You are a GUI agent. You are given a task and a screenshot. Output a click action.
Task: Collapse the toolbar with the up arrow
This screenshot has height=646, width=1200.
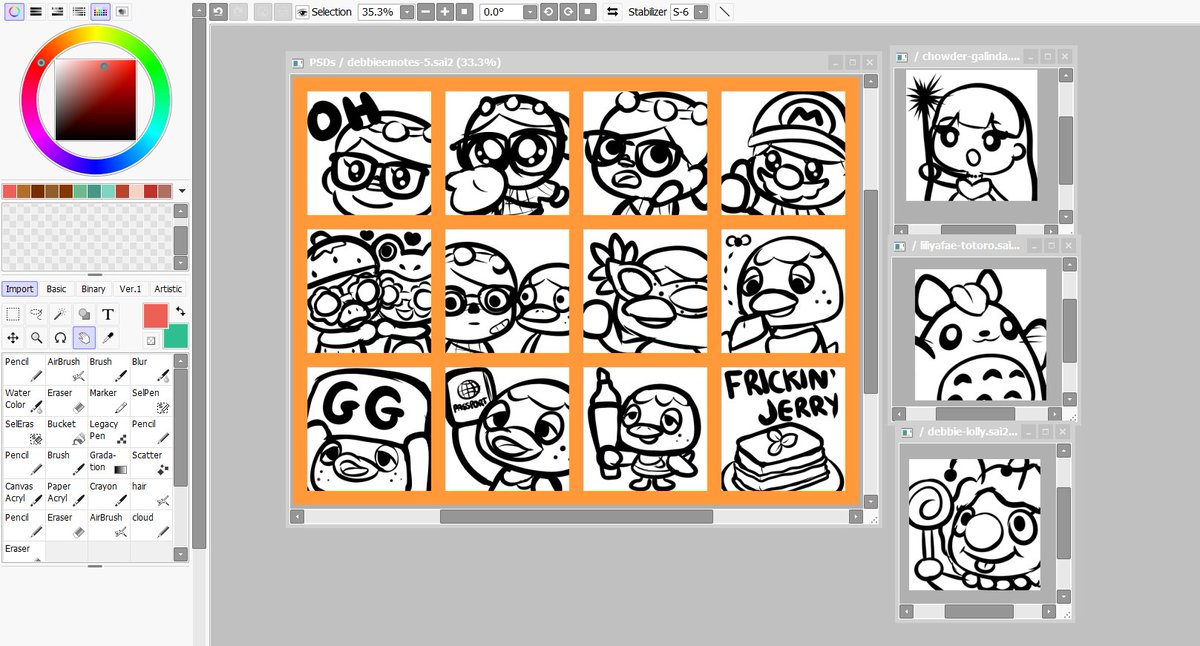click(199, 11)
